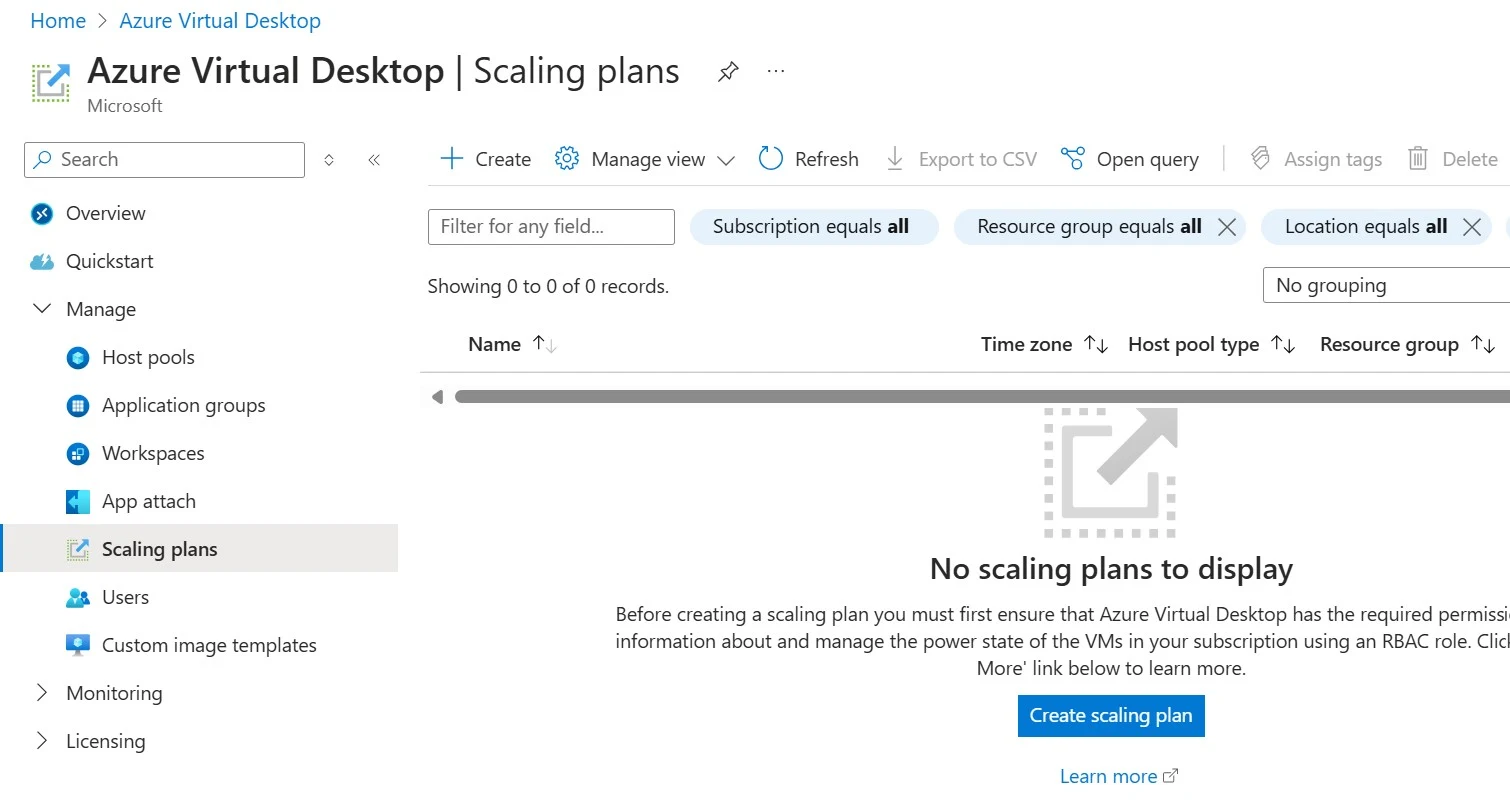This screenshot has height=805, width=1510.
Task: Click the Host pools sidebar icon
Action: coord(78,357)
